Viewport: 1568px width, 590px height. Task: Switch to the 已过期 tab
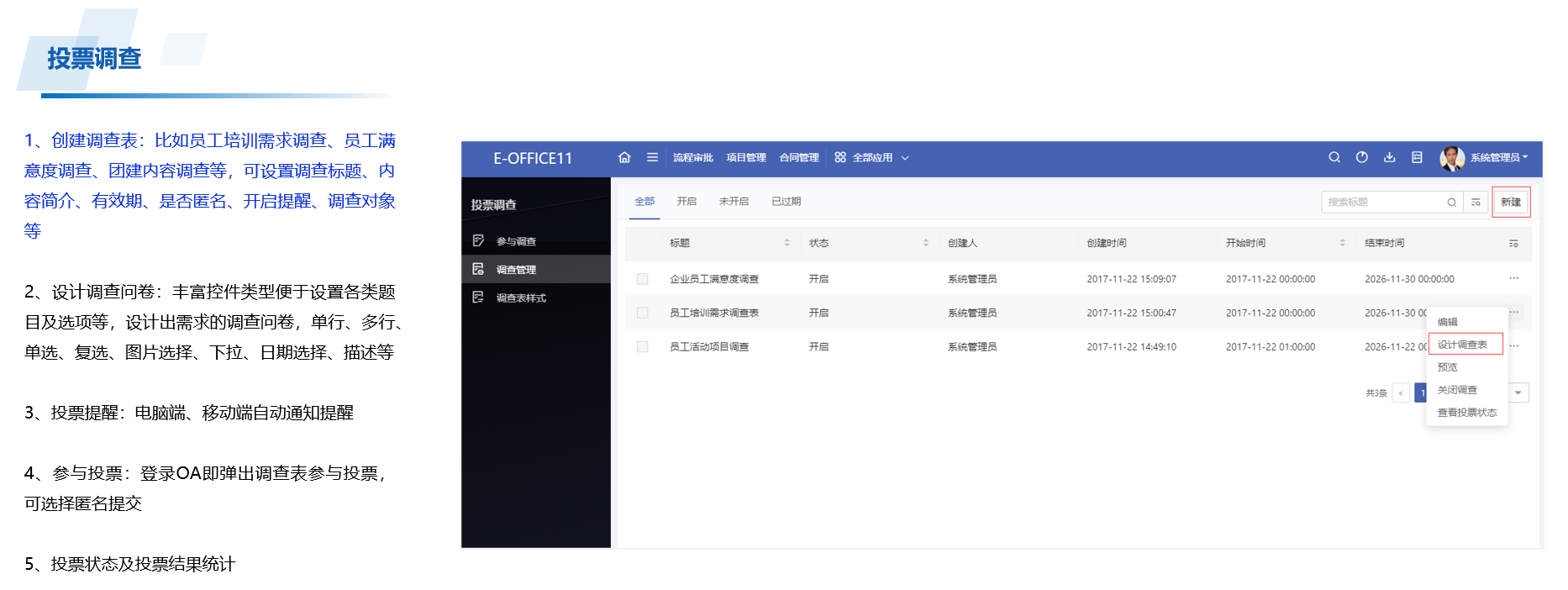point(786,202)
